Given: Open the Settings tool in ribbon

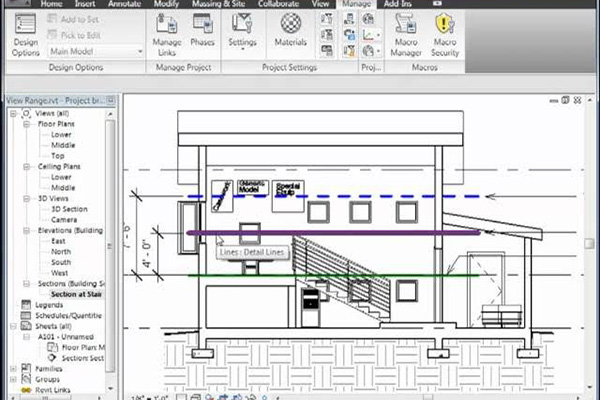Looking at the screenshot, I should coord(242,31).
